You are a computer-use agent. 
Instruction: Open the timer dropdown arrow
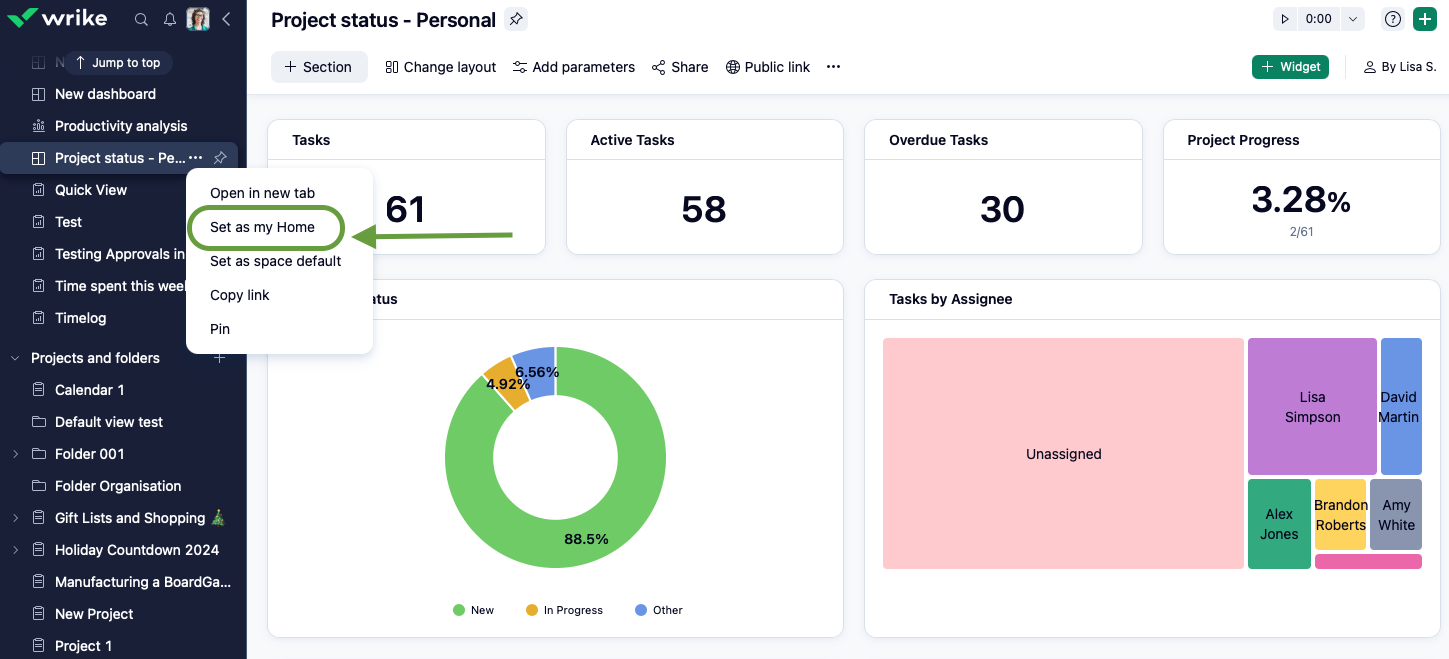click(1353, 19)
